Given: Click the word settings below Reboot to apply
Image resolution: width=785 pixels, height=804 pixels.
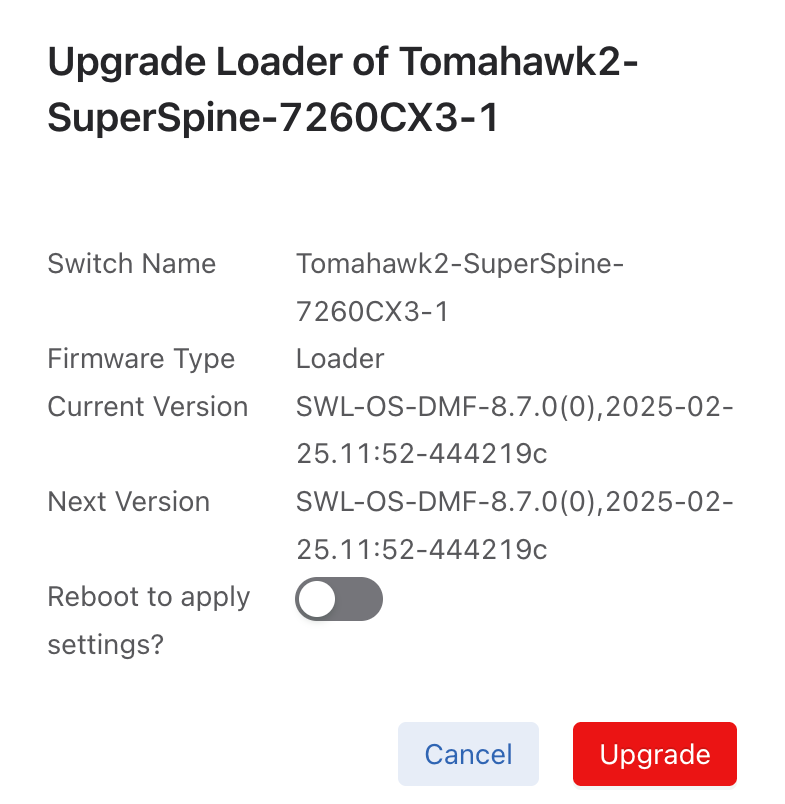Looking at the screenshot, I should (105, 645).
